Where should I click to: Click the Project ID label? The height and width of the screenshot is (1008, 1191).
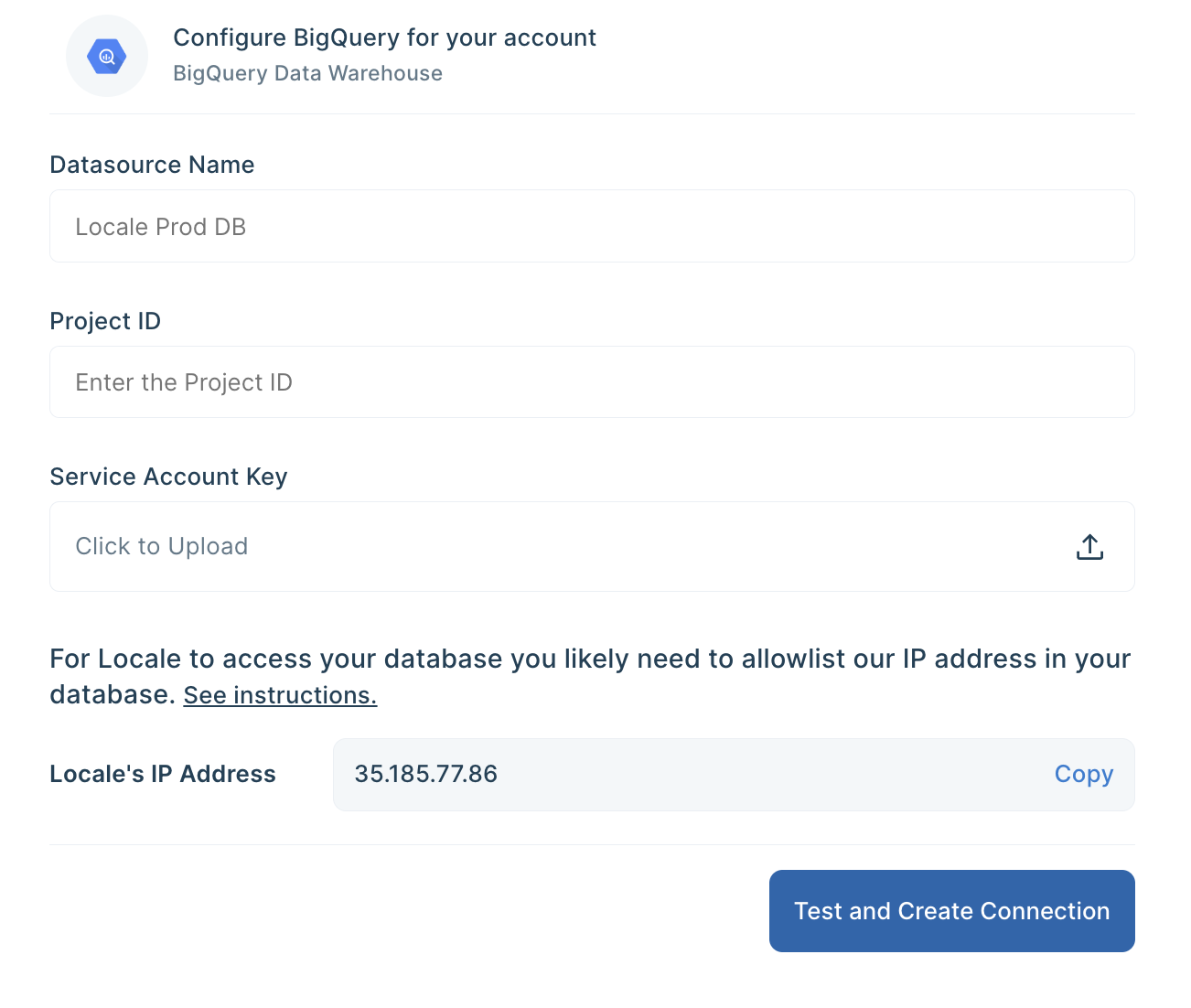point(105,321)
